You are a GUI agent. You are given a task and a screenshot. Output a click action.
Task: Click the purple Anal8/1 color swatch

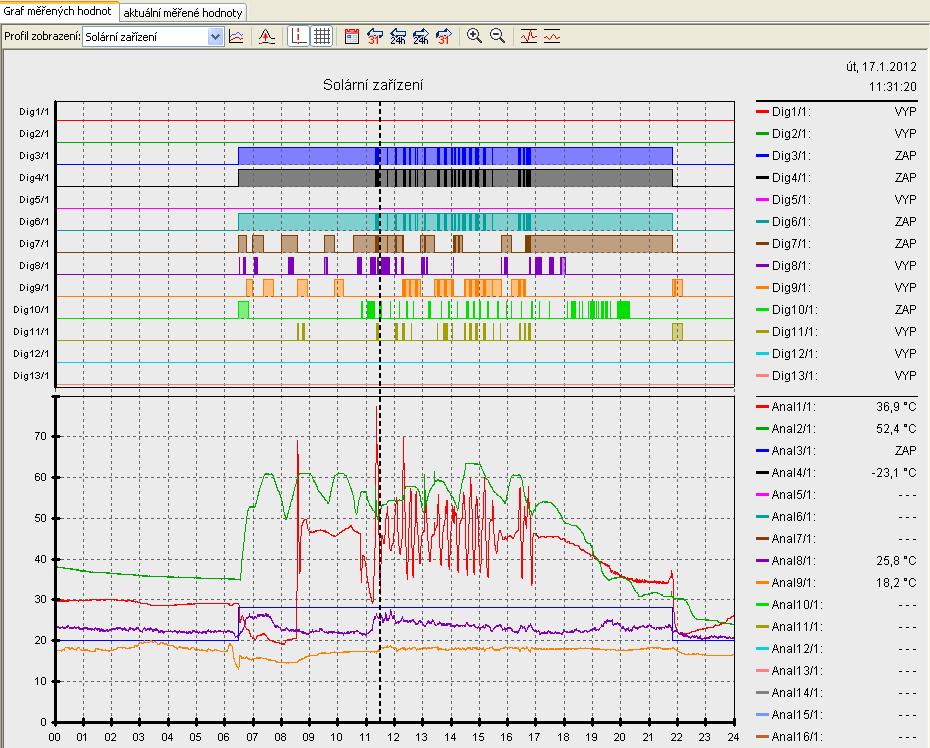[x=762, y=560]
